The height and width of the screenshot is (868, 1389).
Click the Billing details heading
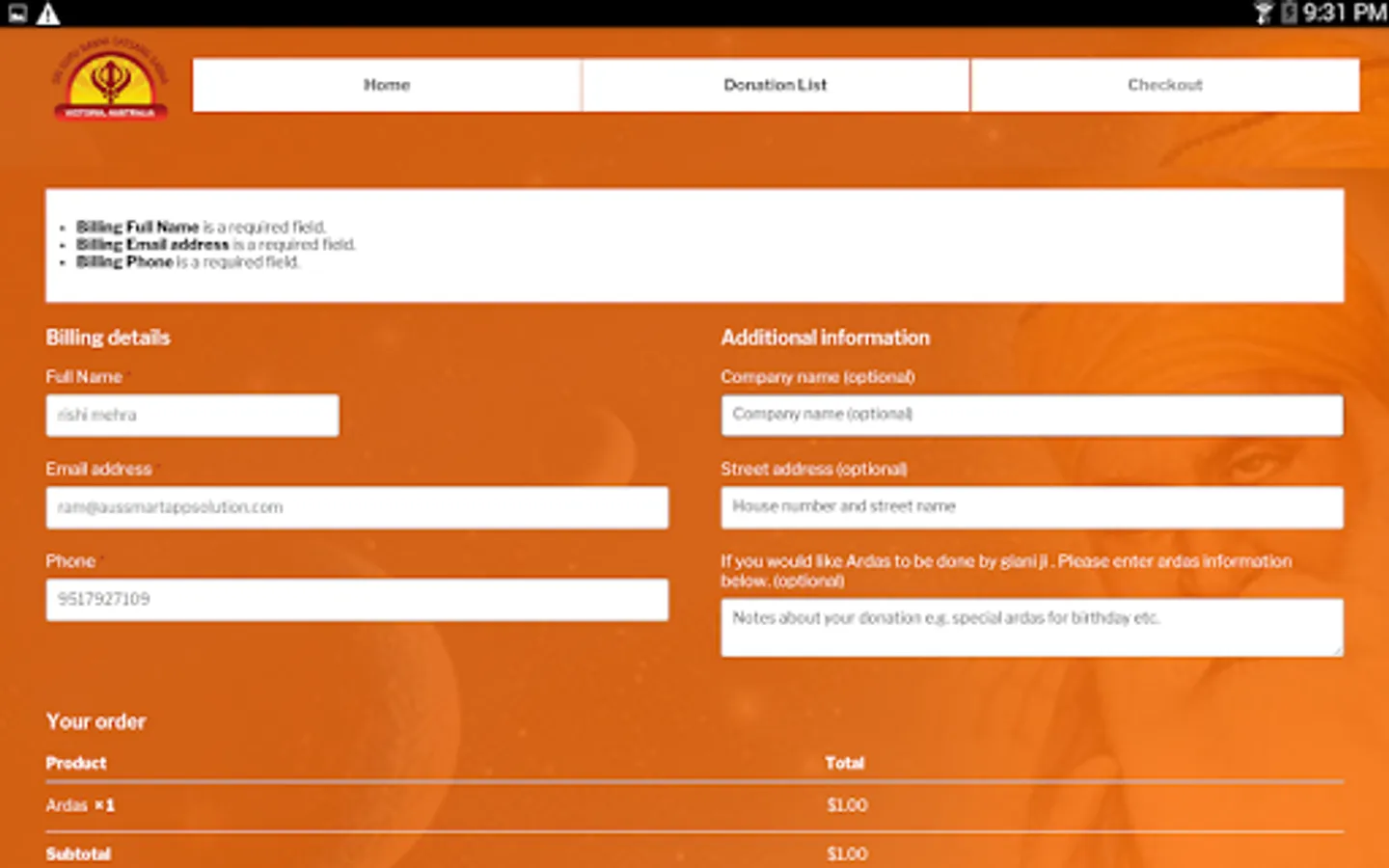[x=108, y=338]
